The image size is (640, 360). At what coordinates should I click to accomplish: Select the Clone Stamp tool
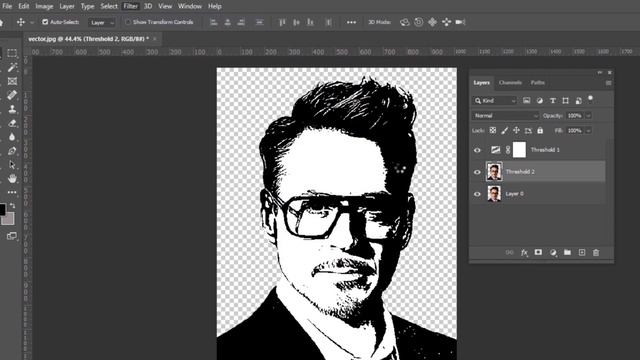[x=12, y=109]
